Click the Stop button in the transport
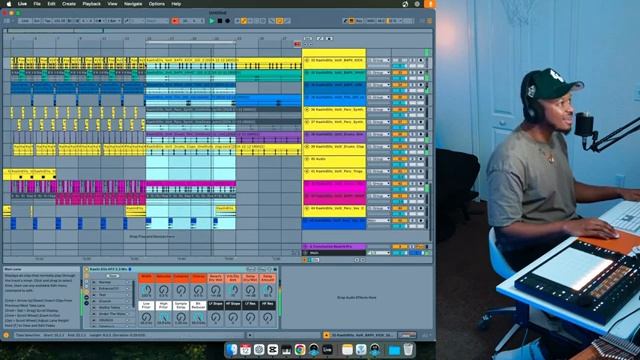The height and width of the screenshot is (360, 640). (220, 21)
